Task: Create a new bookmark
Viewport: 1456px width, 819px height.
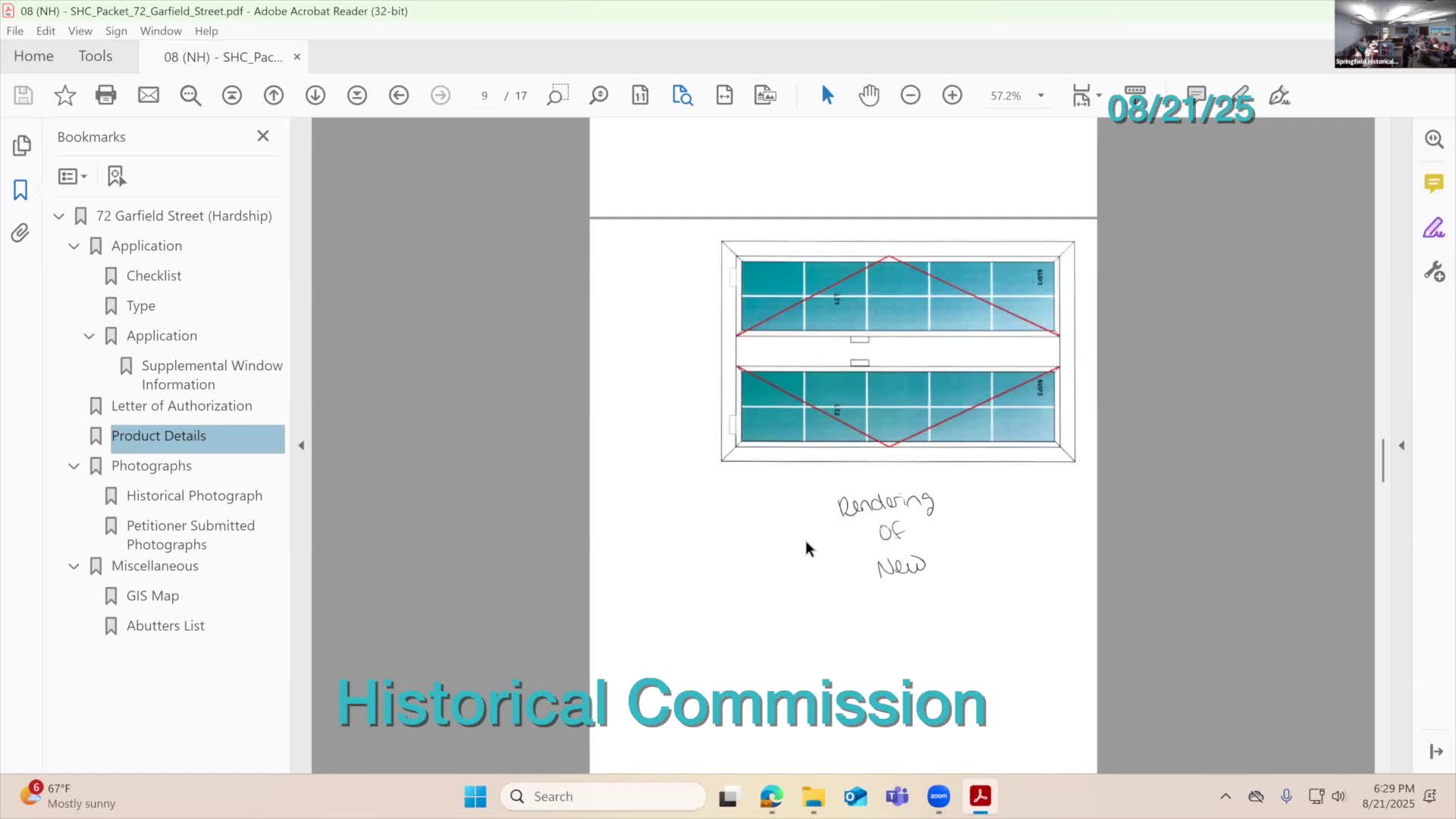Action: click(115, 175)
